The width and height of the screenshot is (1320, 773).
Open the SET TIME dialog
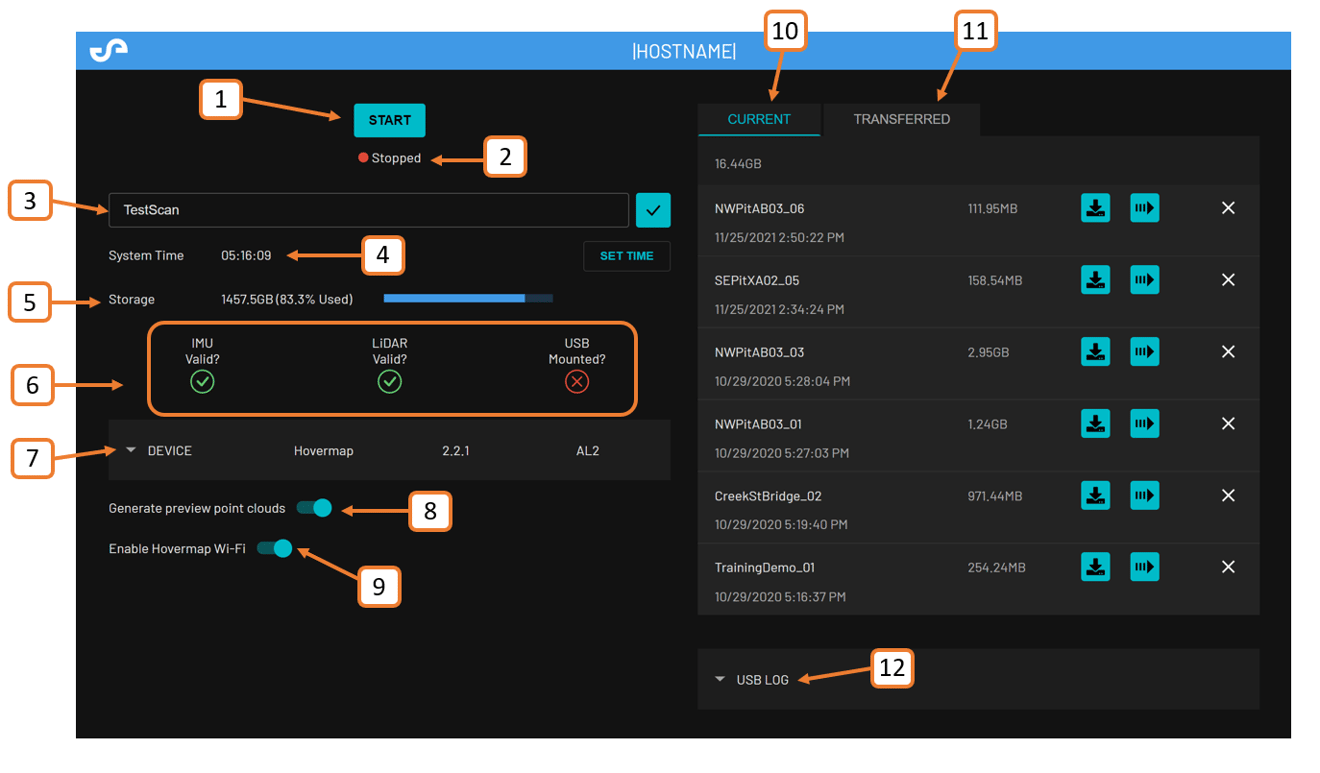pyautogui.click(x=626, y=256)
